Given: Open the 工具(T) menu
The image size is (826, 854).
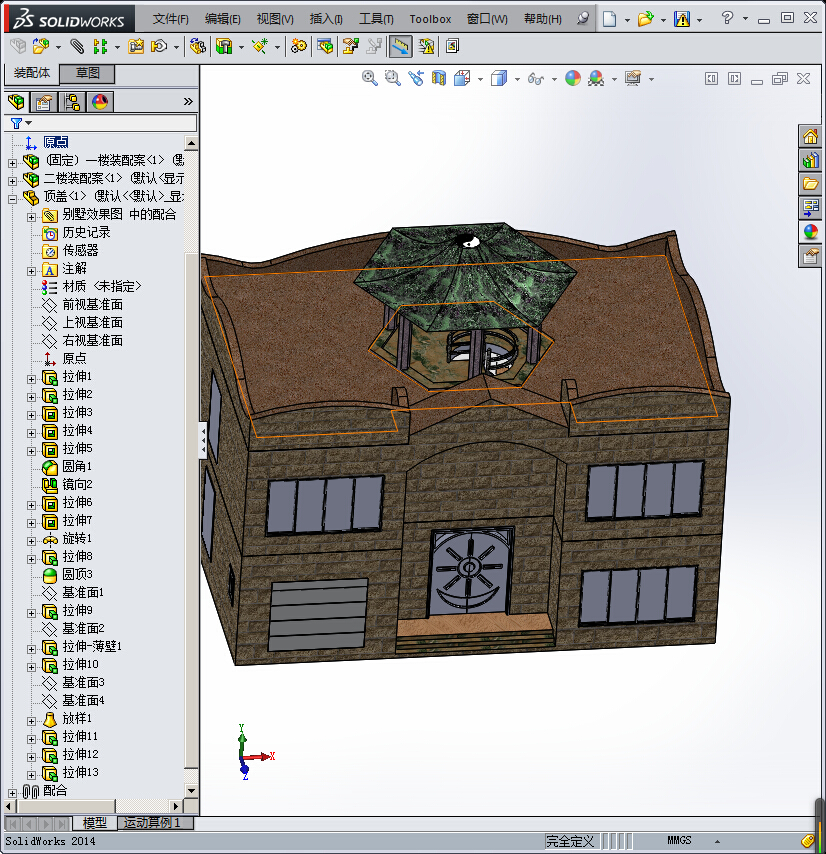Looking at the screenshot, I should click(x=376, y=19).
